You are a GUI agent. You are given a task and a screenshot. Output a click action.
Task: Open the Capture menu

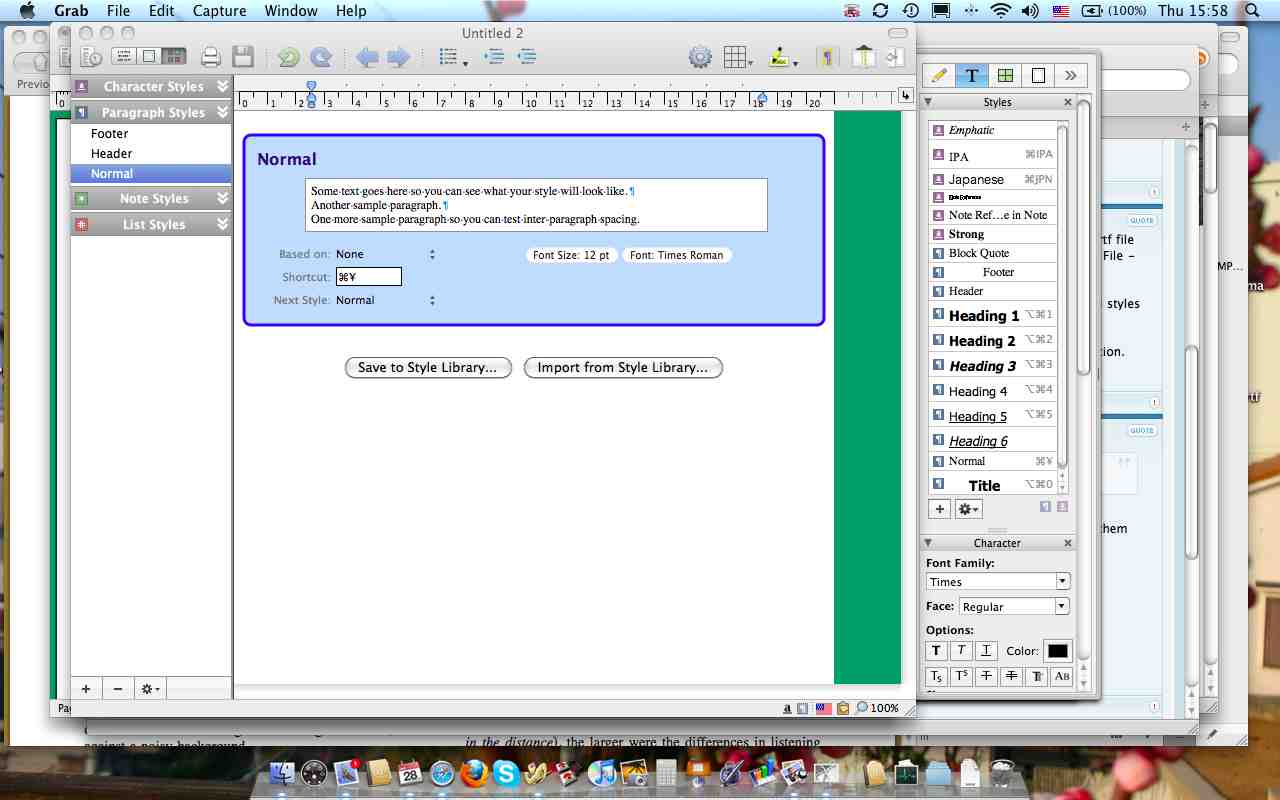219,11
